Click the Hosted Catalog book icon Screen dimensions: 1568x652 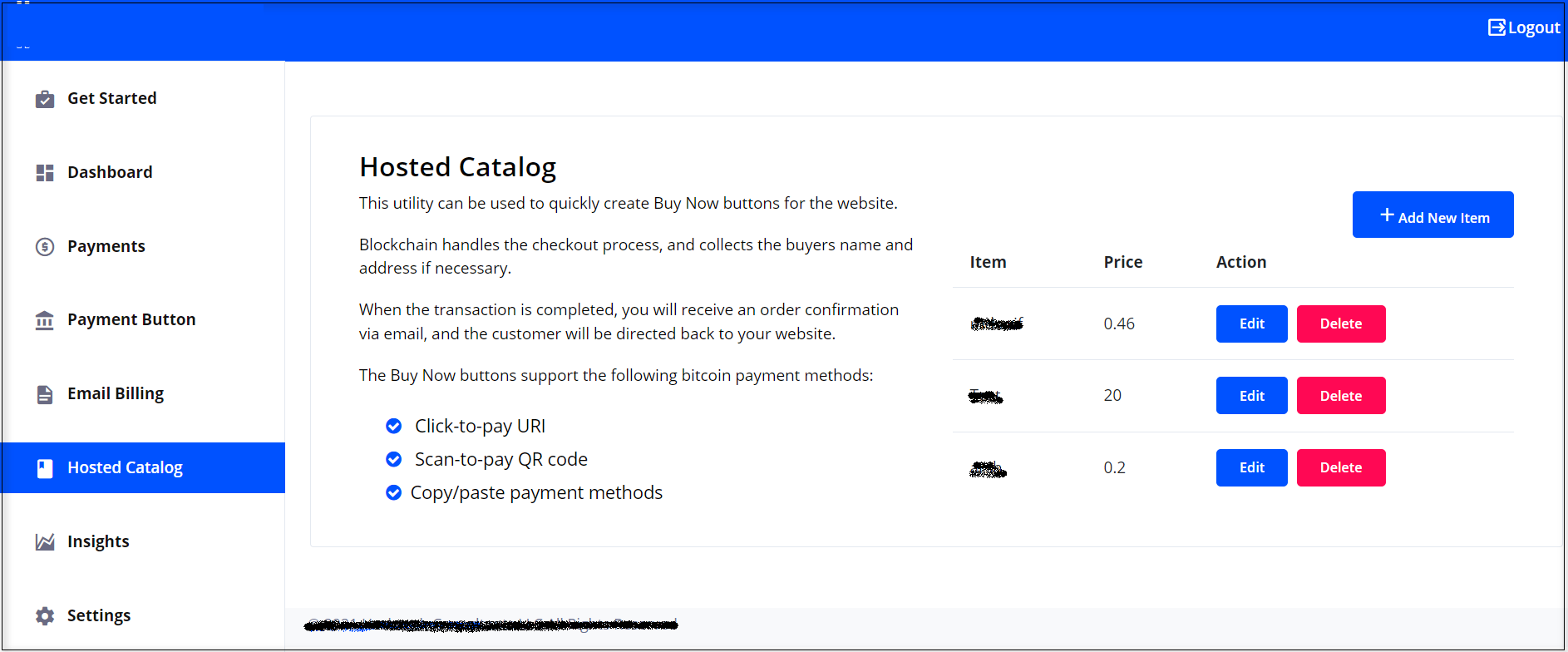pos(45,468)
